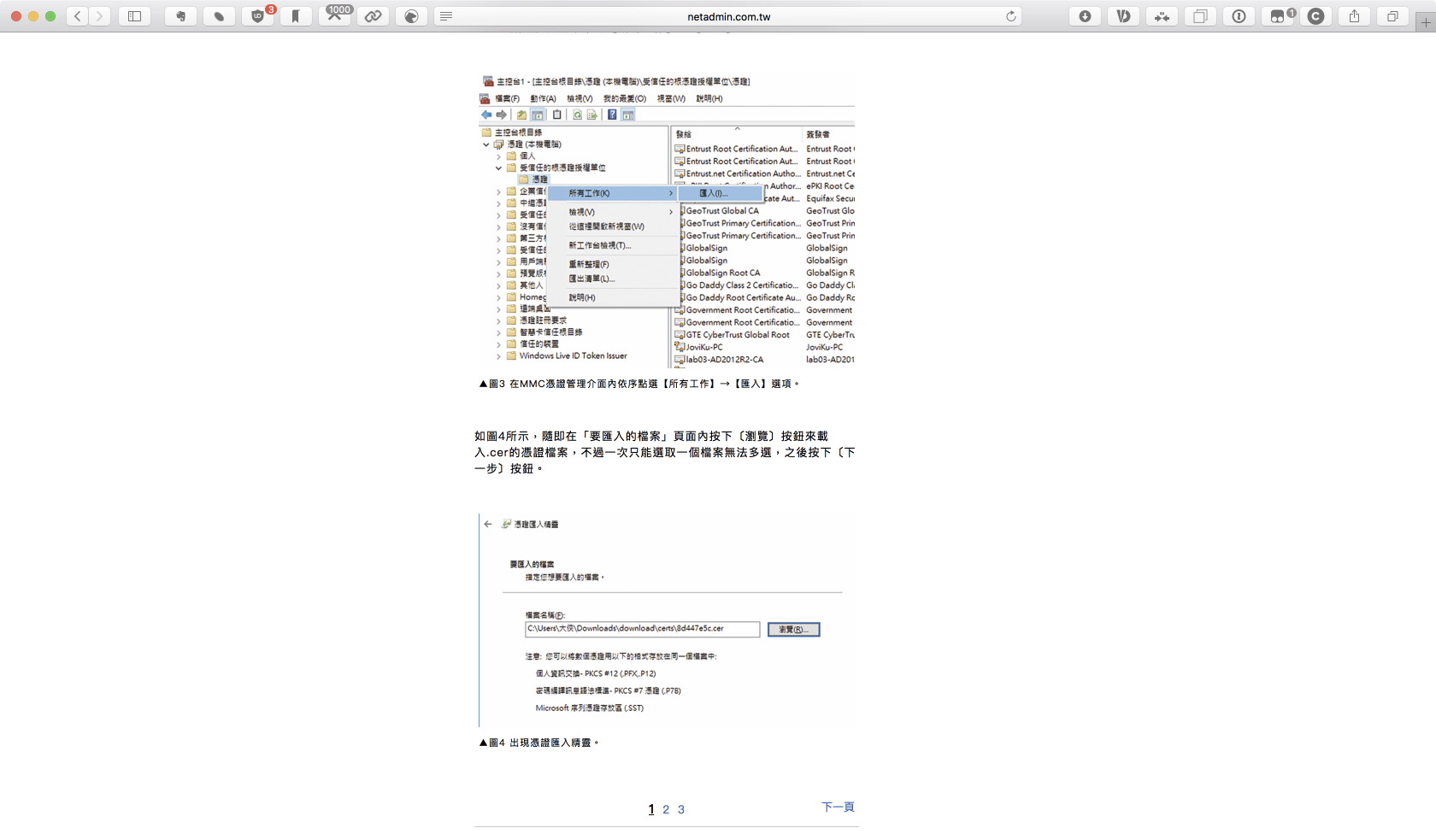This screenshot has width=1436, height=840.
Task: Open the Evernote web clipper extension
Action: click(180, 16)
